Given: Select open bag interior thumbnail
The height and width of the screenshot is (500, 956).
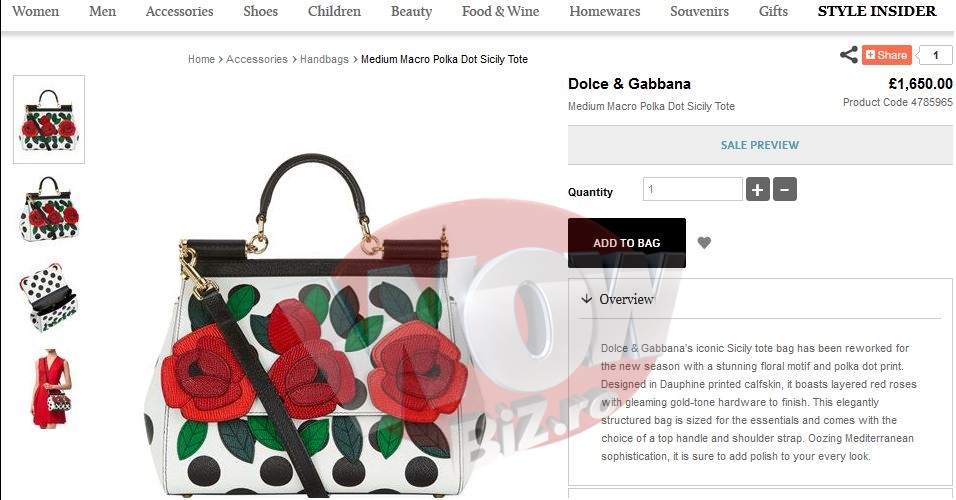Looking at the screenshot, I should [x=49, y=297].
